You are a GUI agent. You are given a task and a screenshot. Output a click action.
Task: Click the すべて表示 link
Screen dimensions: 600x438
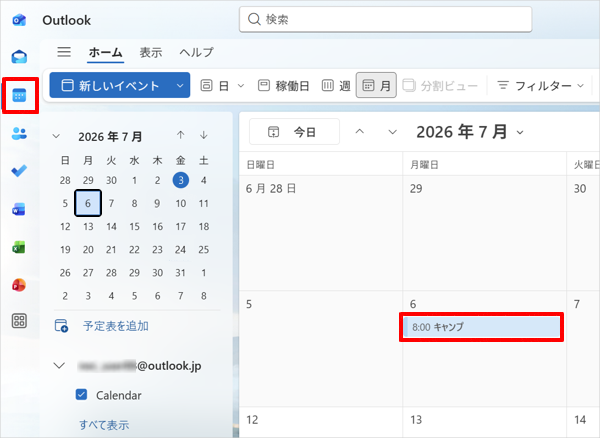[x=104, y=425]
